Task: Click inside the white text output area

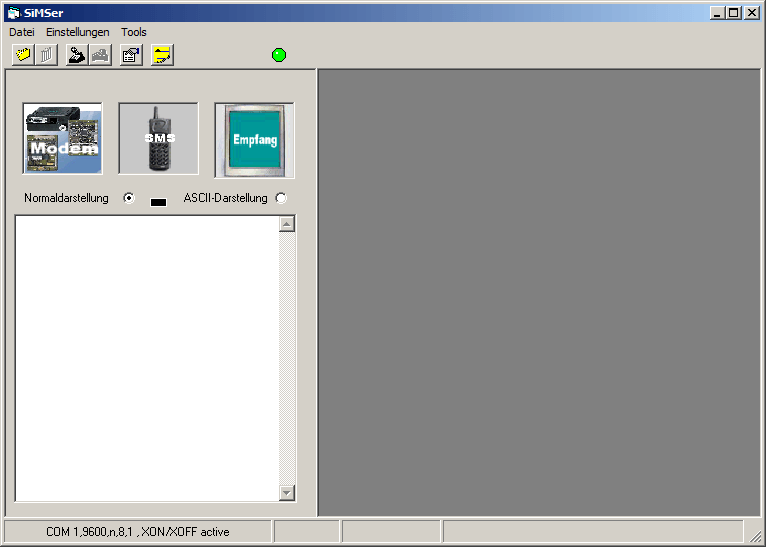Action: 147,358
